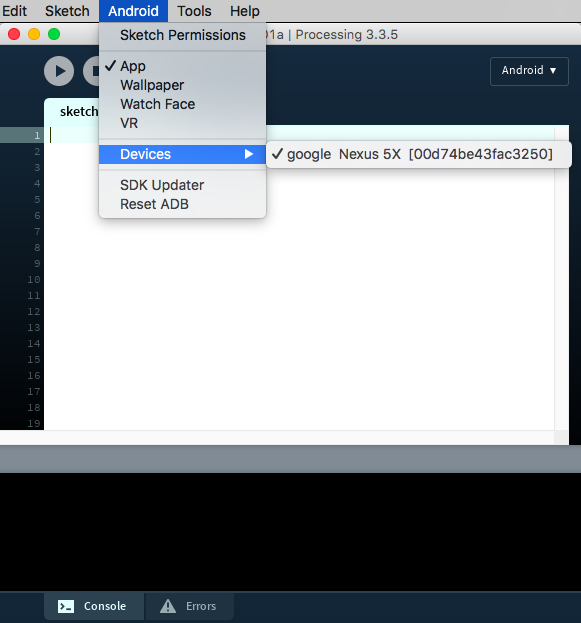Switch to the Errors tab
Viewport: 581px width, 623px height.
[190, 606]
